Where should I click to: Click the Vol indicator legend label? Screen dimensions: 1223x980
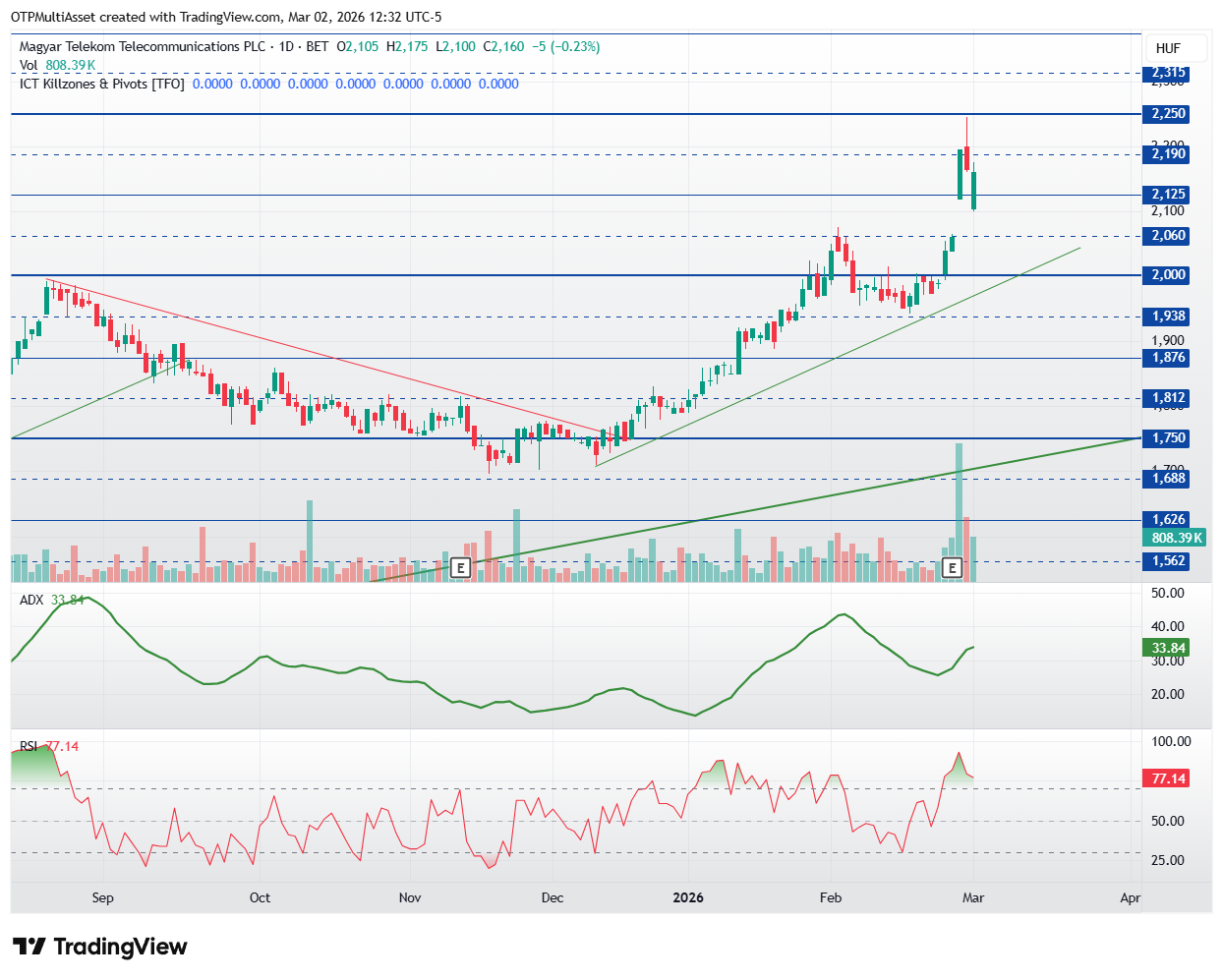29,65
